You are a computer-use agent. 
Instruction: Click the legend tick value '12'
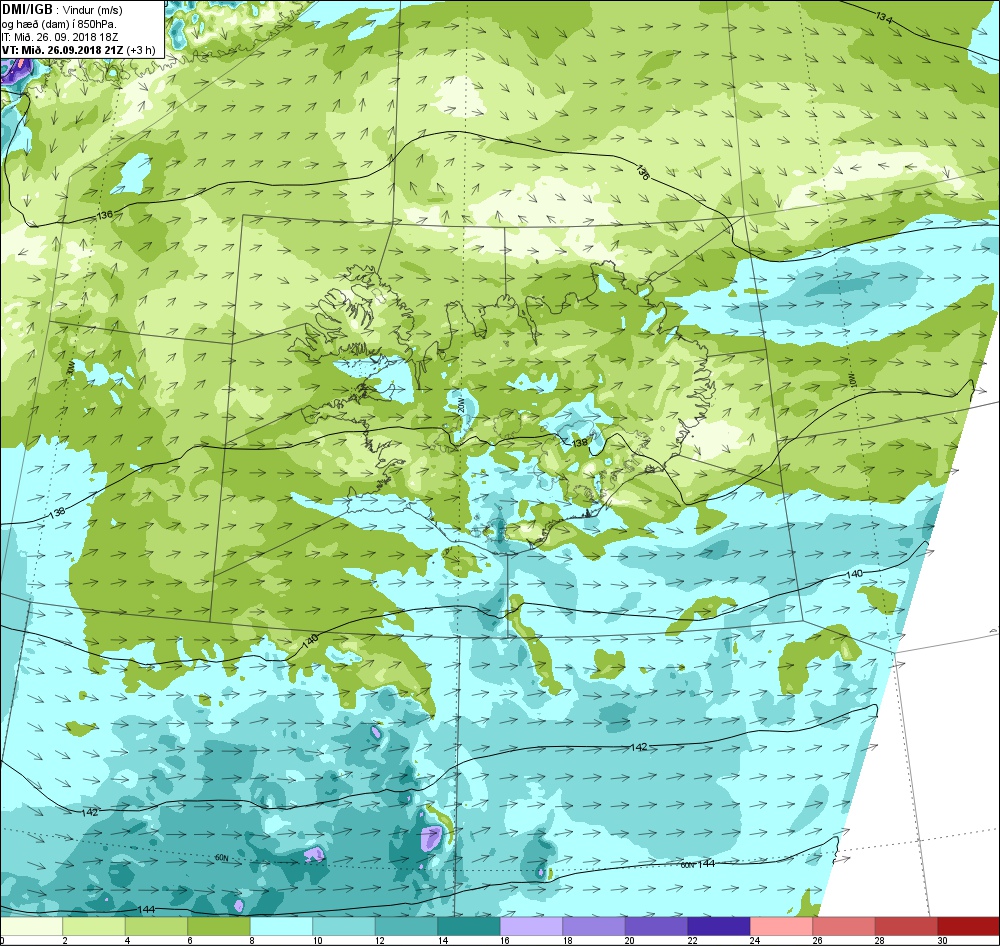pos(379,940)
